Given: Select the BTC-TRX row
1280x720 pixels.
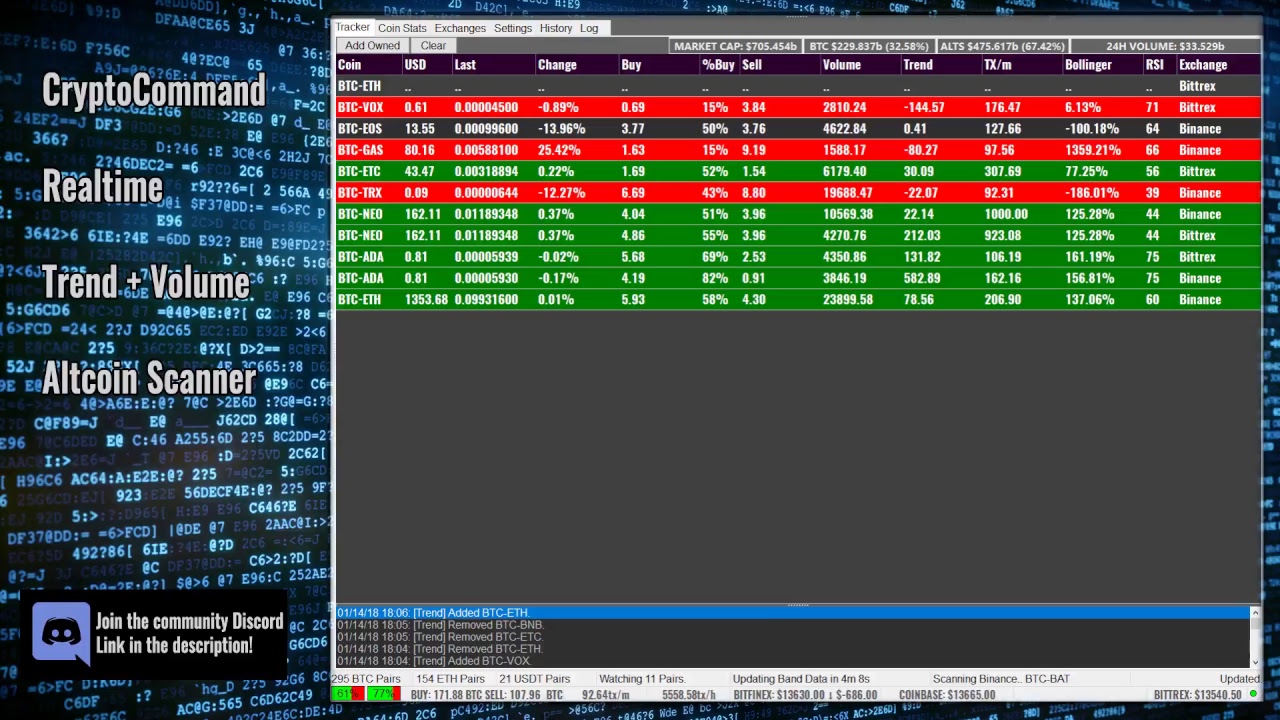Looking at the screenshot, I should click(797, 193).
